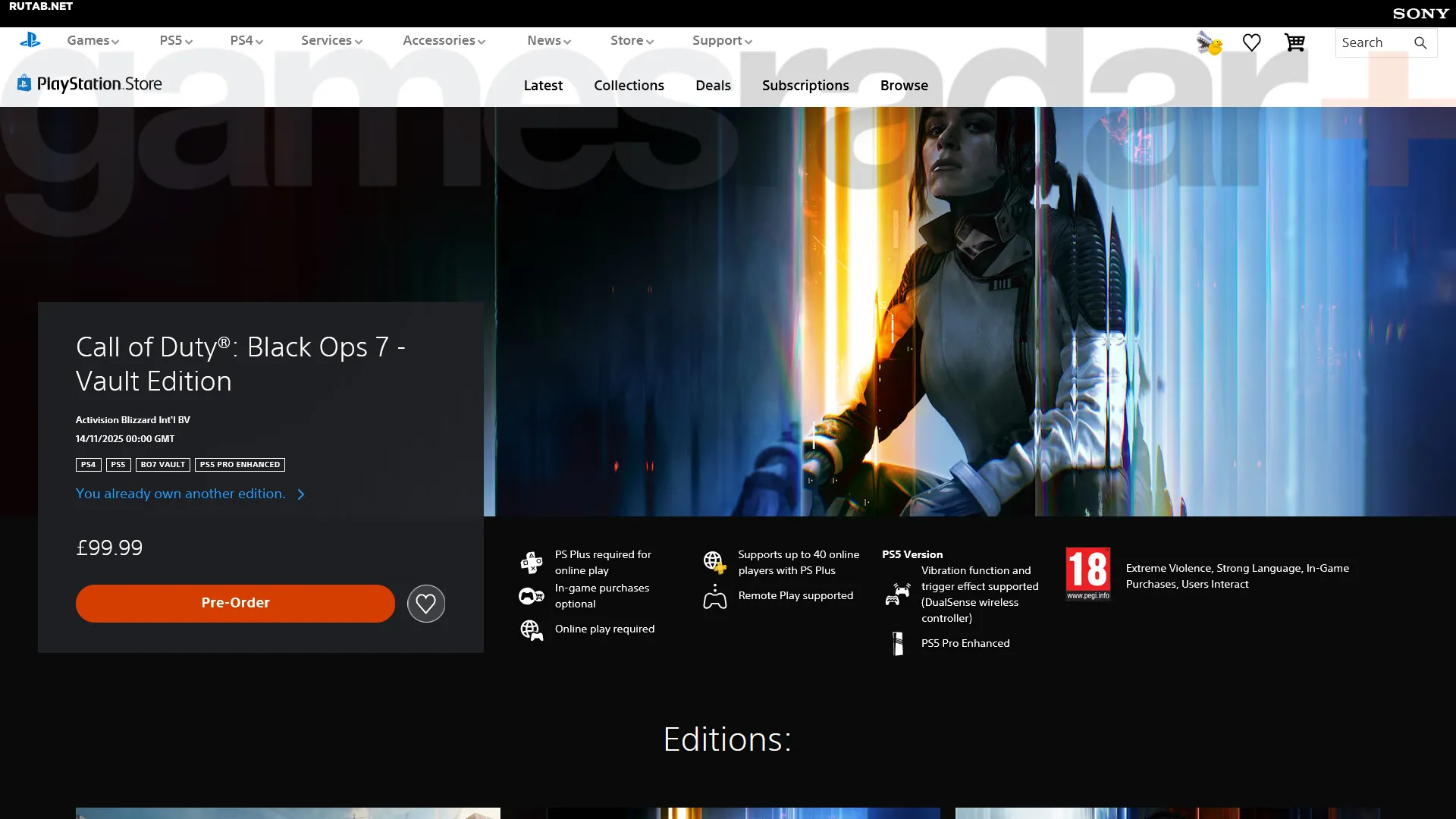Click the 40 online players globe icon
1456x819 pixels.
coord(714,562)
